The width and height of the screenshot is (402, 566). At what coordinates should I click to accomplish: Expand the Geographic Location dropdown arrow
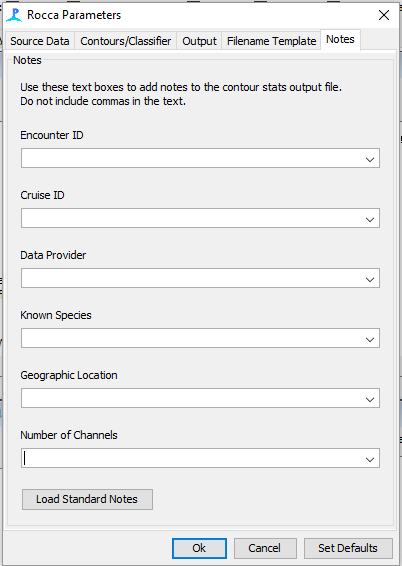pyautogui.click(x=370, y=399)
